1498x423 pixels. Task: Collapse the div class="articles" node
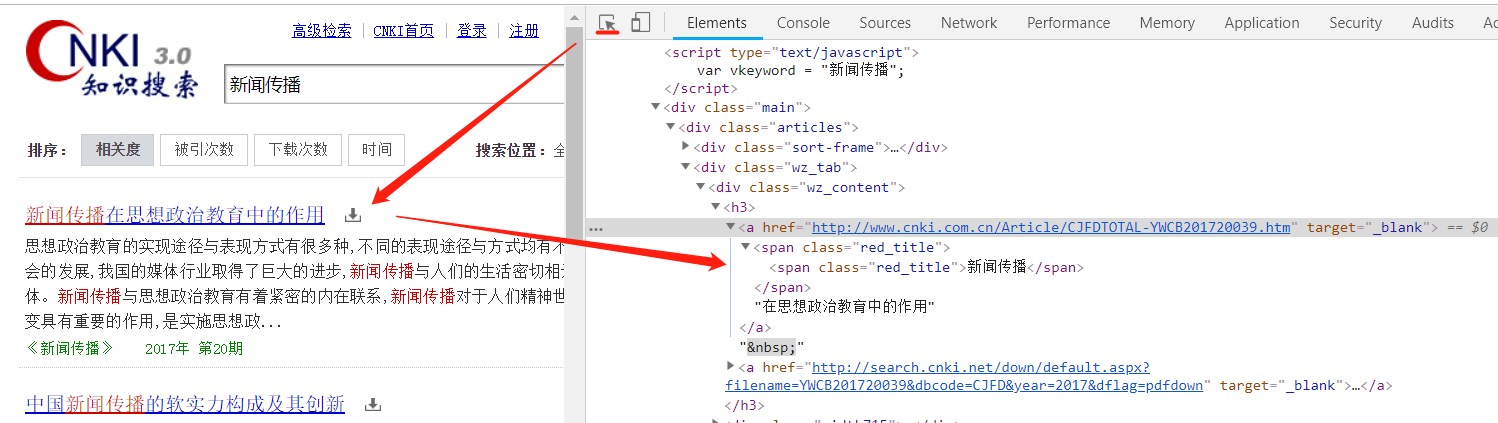click(x=672, y=127)
